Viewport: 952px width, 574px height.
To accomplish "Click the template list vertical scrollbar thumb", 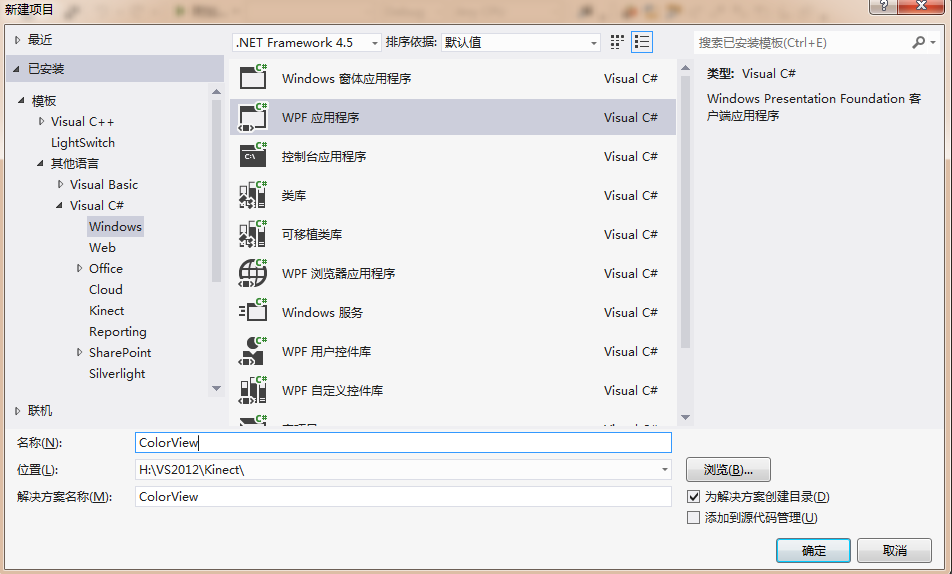I will [x=685, y=212].
